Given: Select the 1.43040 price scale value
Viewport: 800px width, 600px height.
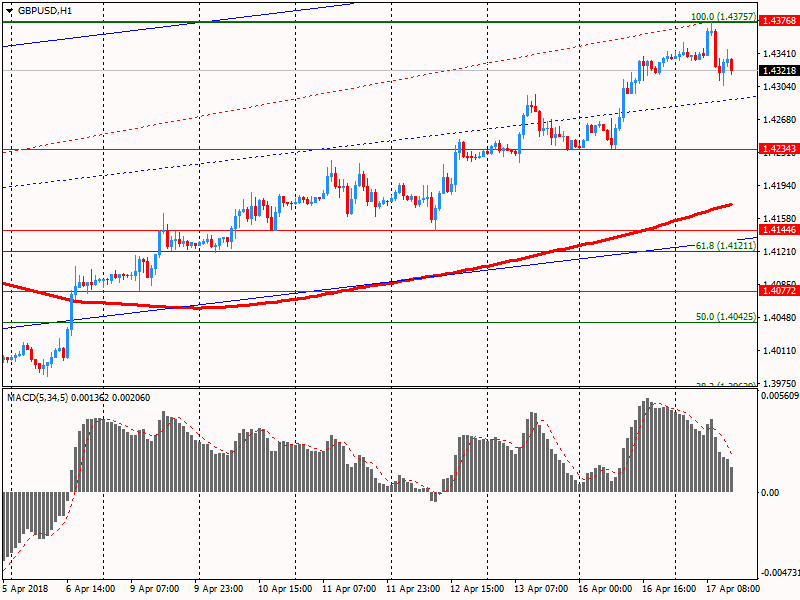Looking at the screenshot, I should [x=780, y=87].
